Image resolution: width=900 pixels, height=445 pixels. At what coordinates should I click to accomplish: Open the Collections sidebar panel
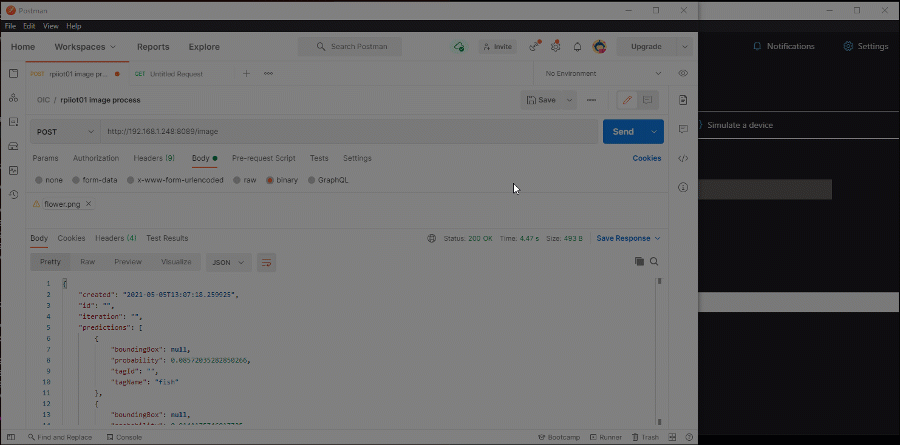pyautogui.click(x=14, y=73)
